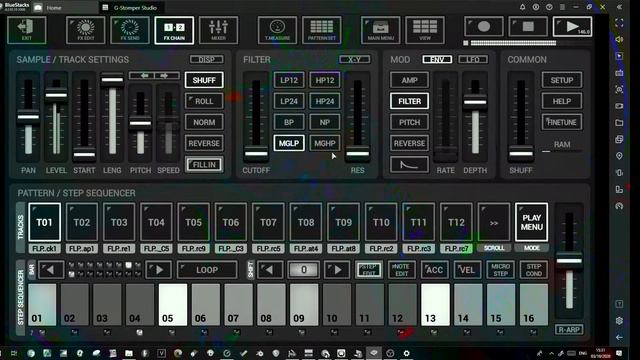The image size is (640, 360).
Task: Select the NP filter type
Action: click(325, 122)
